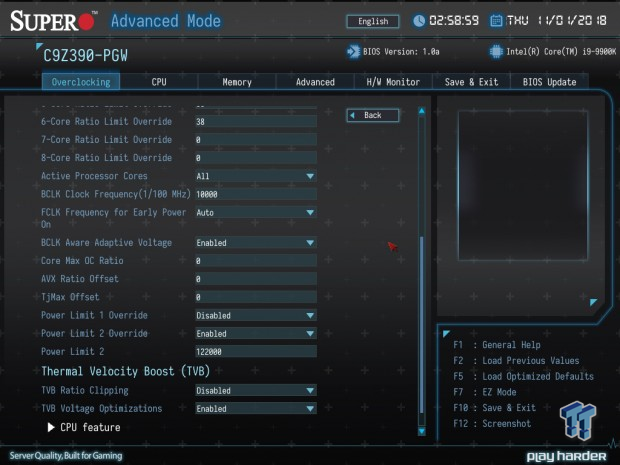Image resolution: width=620 pixels, height=465 pixels.
Task: Open TVB Voltage Optimizations dropdown
Action: [x=256, y=408]
